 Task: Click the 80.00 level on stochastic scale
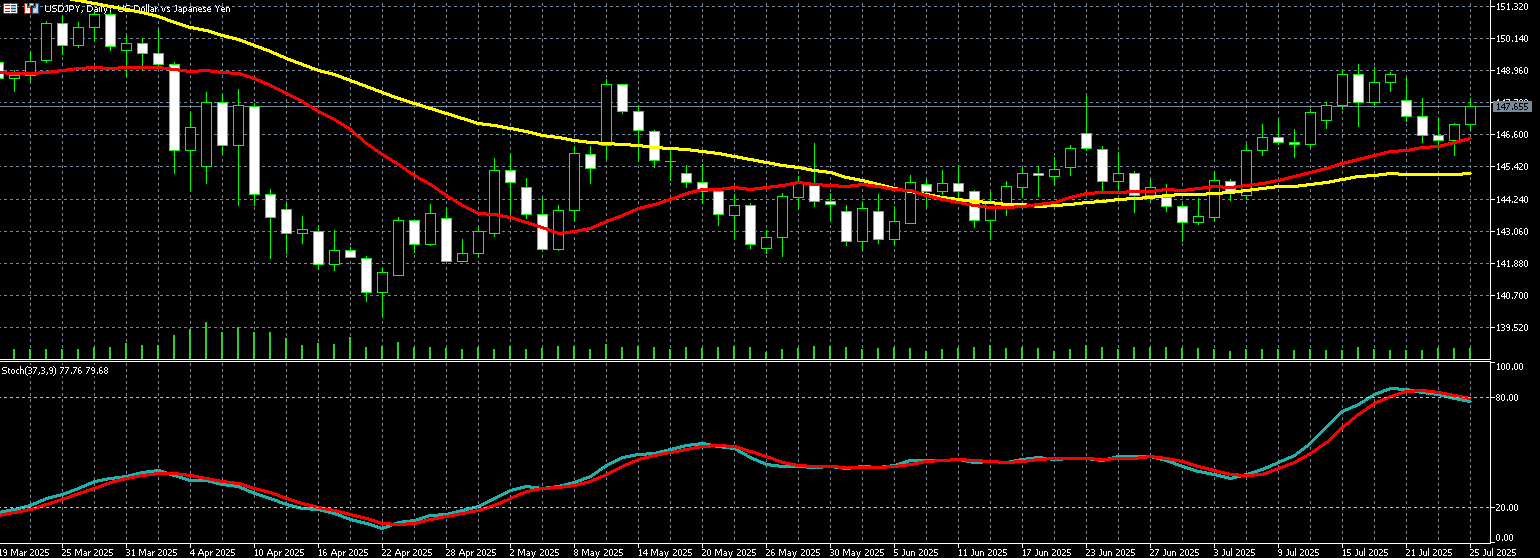tap(1507, 398)
